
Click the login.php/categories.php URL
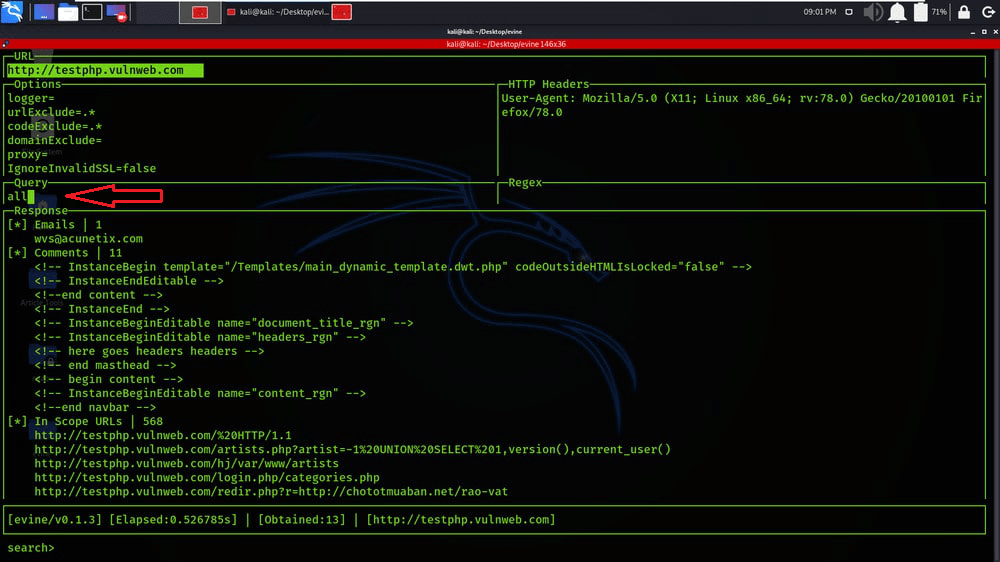click(x=207, y=477)
